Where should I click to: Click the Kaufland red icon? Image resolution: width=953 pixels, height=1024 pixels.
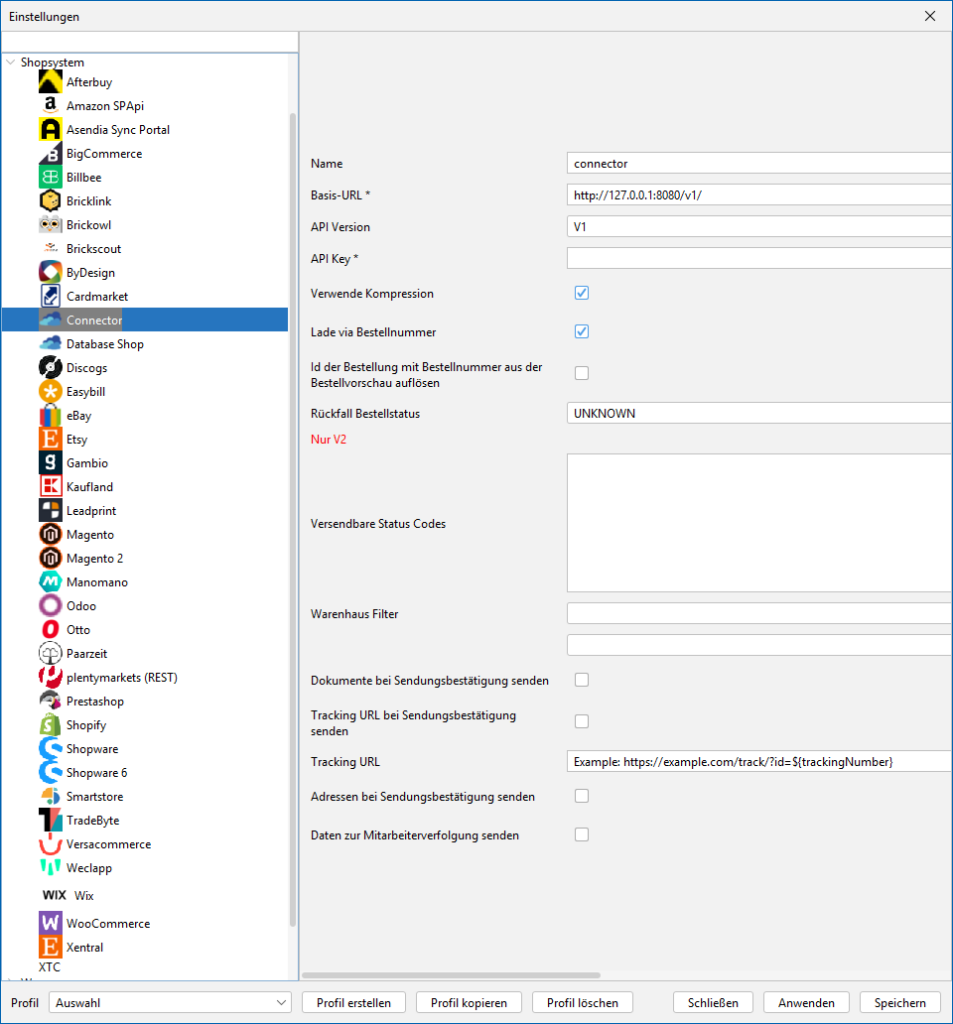[50, 487]
